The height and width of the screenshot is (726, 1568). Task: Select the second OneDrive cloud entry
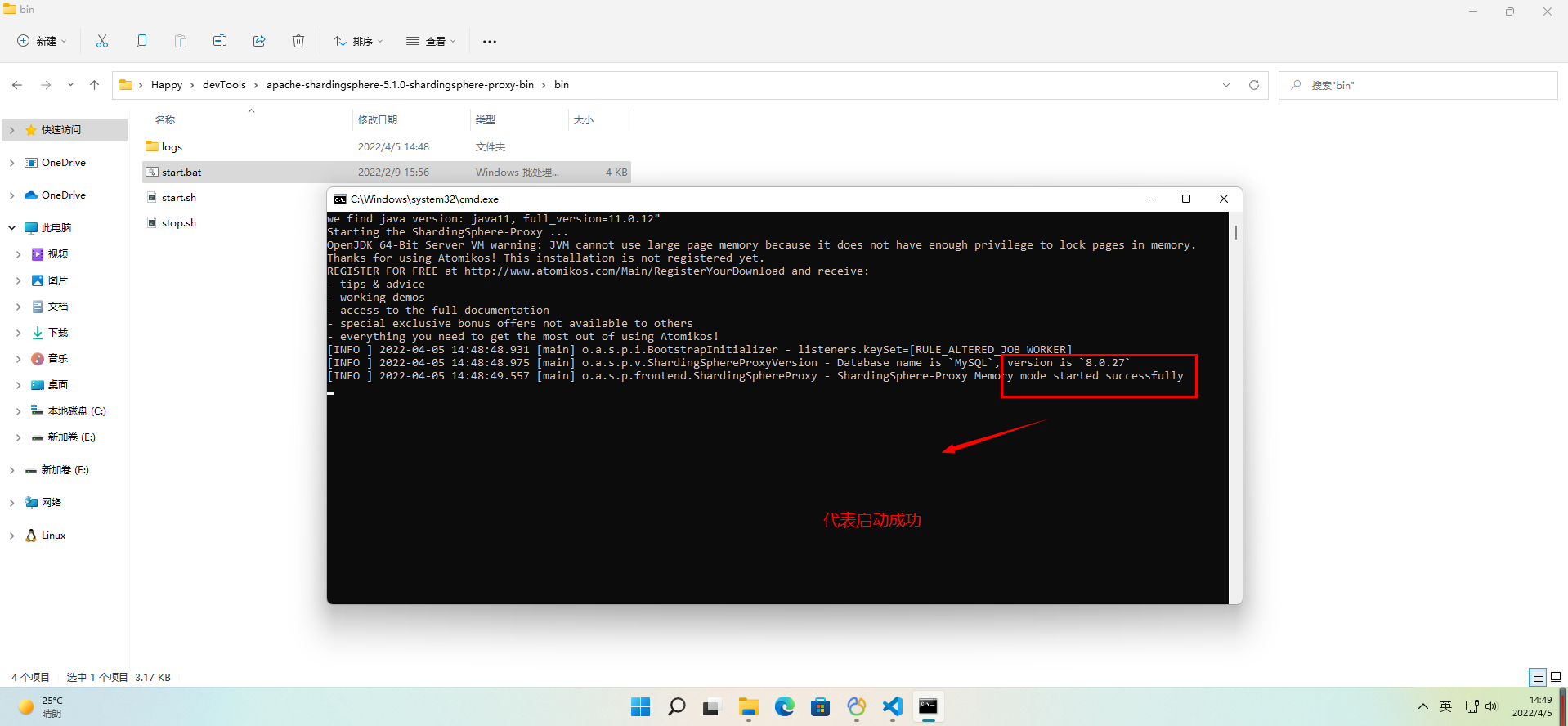pyautogui.click(x=64, y=195)
